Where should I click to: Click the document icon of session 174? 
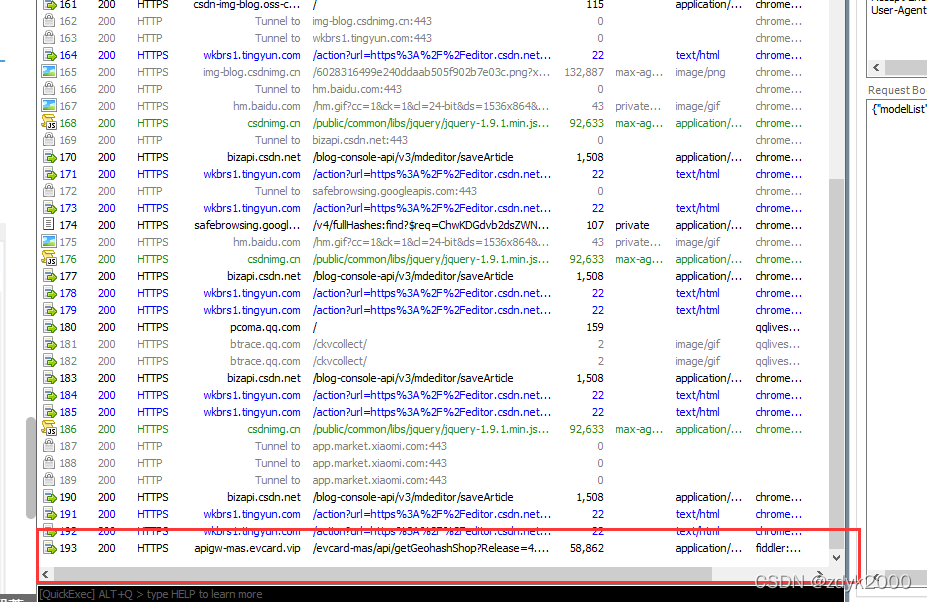49,225
